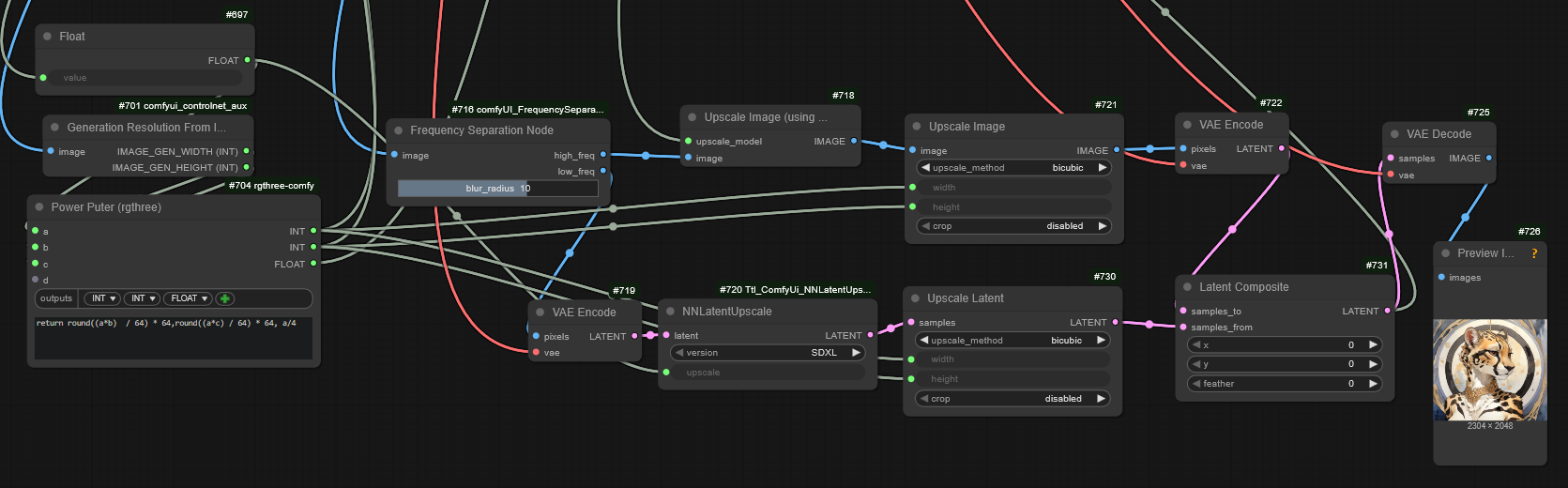Increase feather value in Latent Composite
Image resolution: width=1568 pixels, height=488 pixels.
click(x=1373, y=384)
